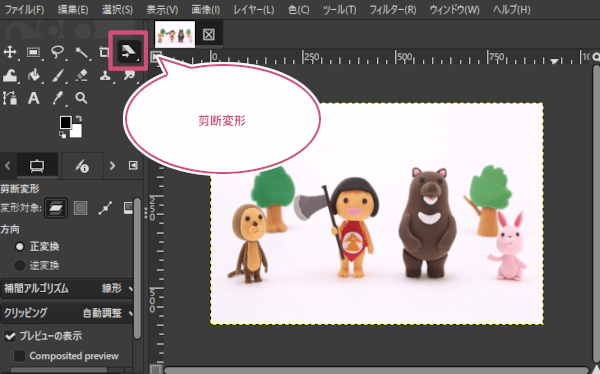Select the Free Select lasso tool
This screenshot has height=374, width=600.
coord(57,52)
